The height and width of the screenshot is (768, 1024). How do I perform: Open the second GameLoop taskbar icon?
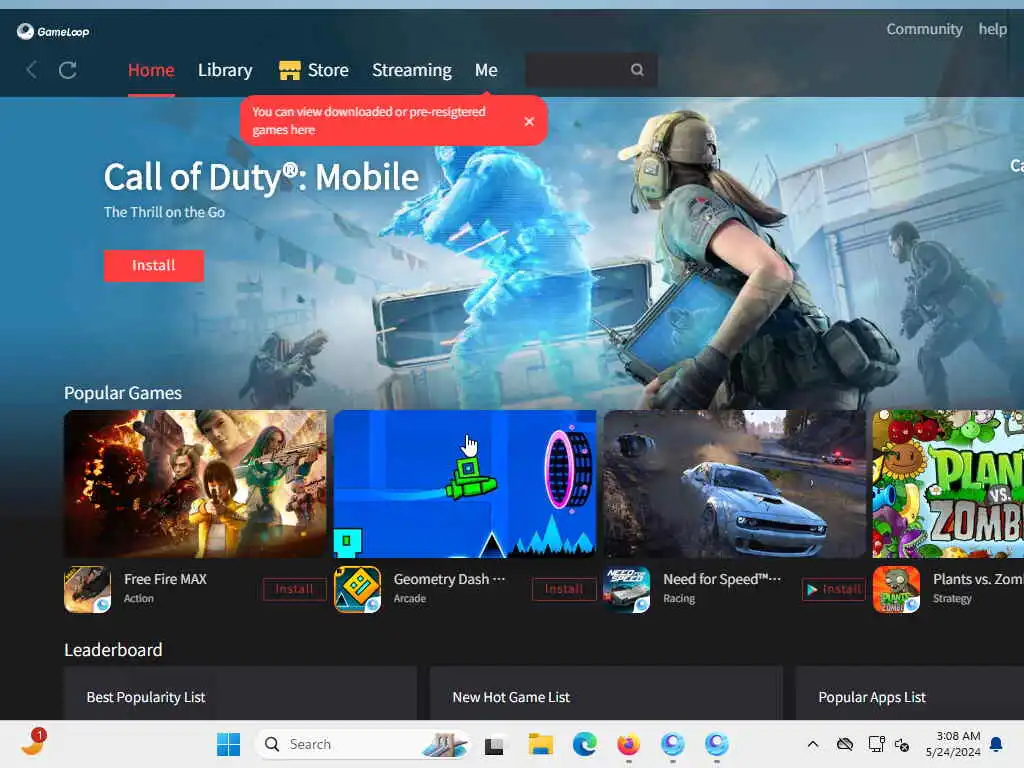[716, 744]
